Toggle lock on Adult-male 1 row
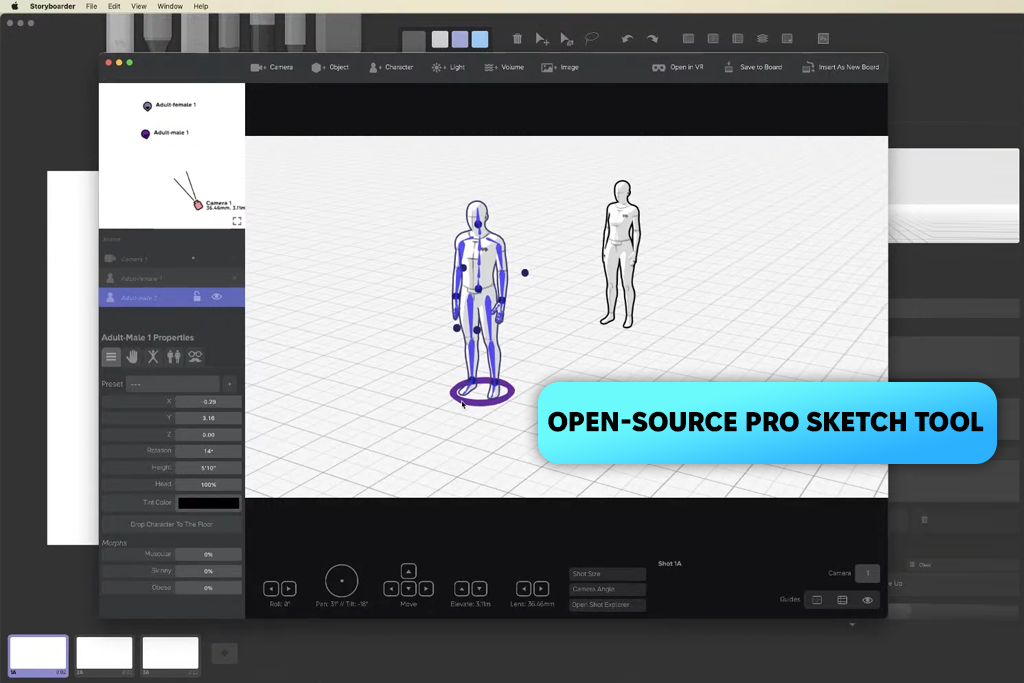The width and height of the screenshot is (1024, 683). 197,297
